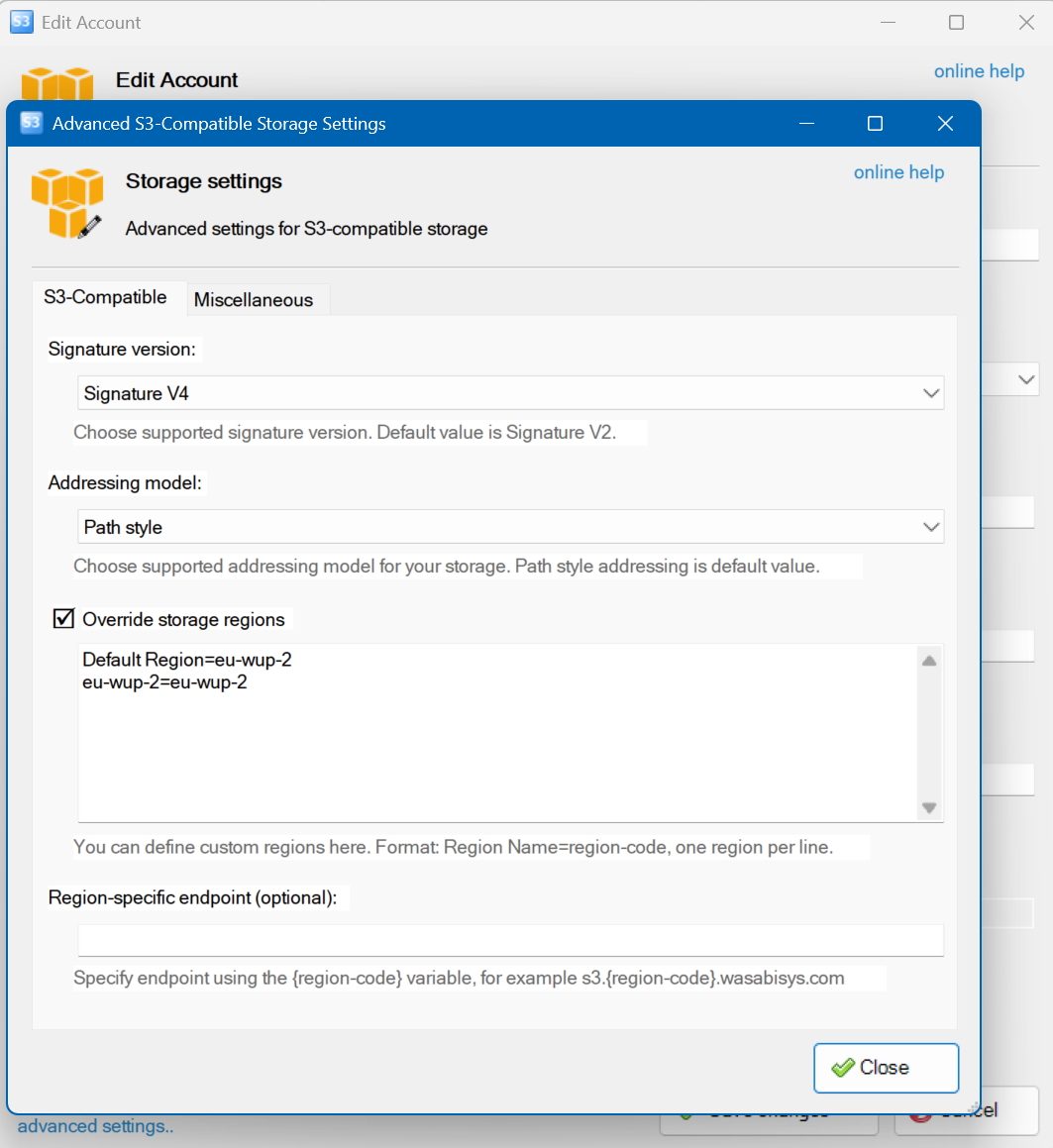Image resolution: width=1053 pixels, height=1148 pixels.
Task: Close the Advanced Settings dialog with X
Action: pyautogui.click(x=945, y=123)
